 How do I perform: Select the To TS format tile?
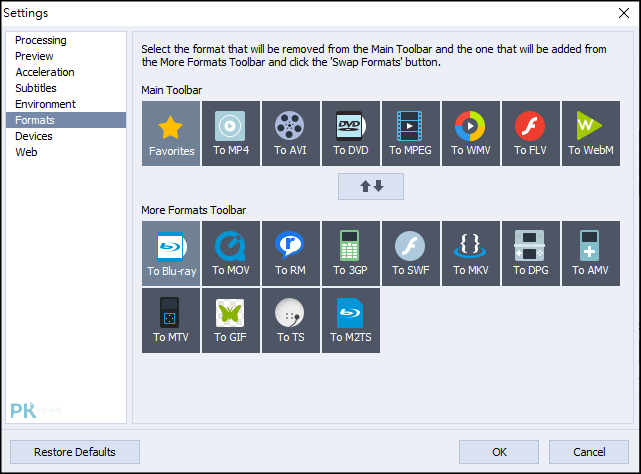click(291, 321)
